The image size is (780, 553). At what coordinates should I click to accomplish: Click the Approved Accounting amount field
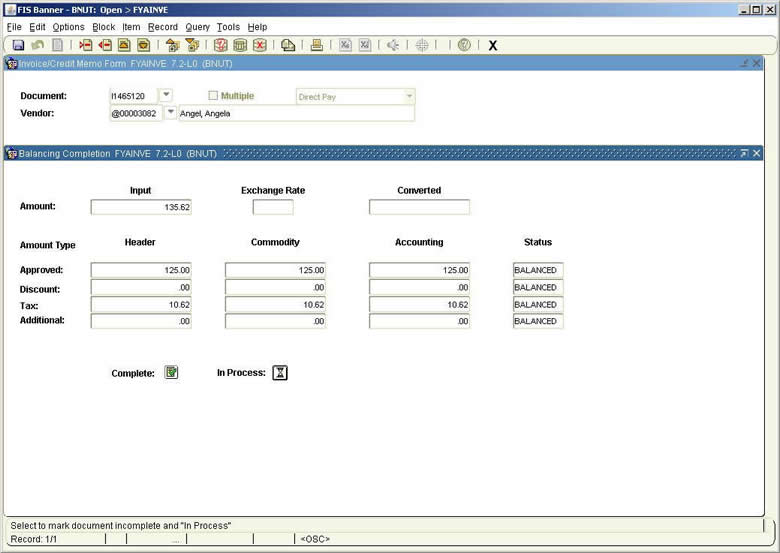pyautogui.click(x=419, y=270)
